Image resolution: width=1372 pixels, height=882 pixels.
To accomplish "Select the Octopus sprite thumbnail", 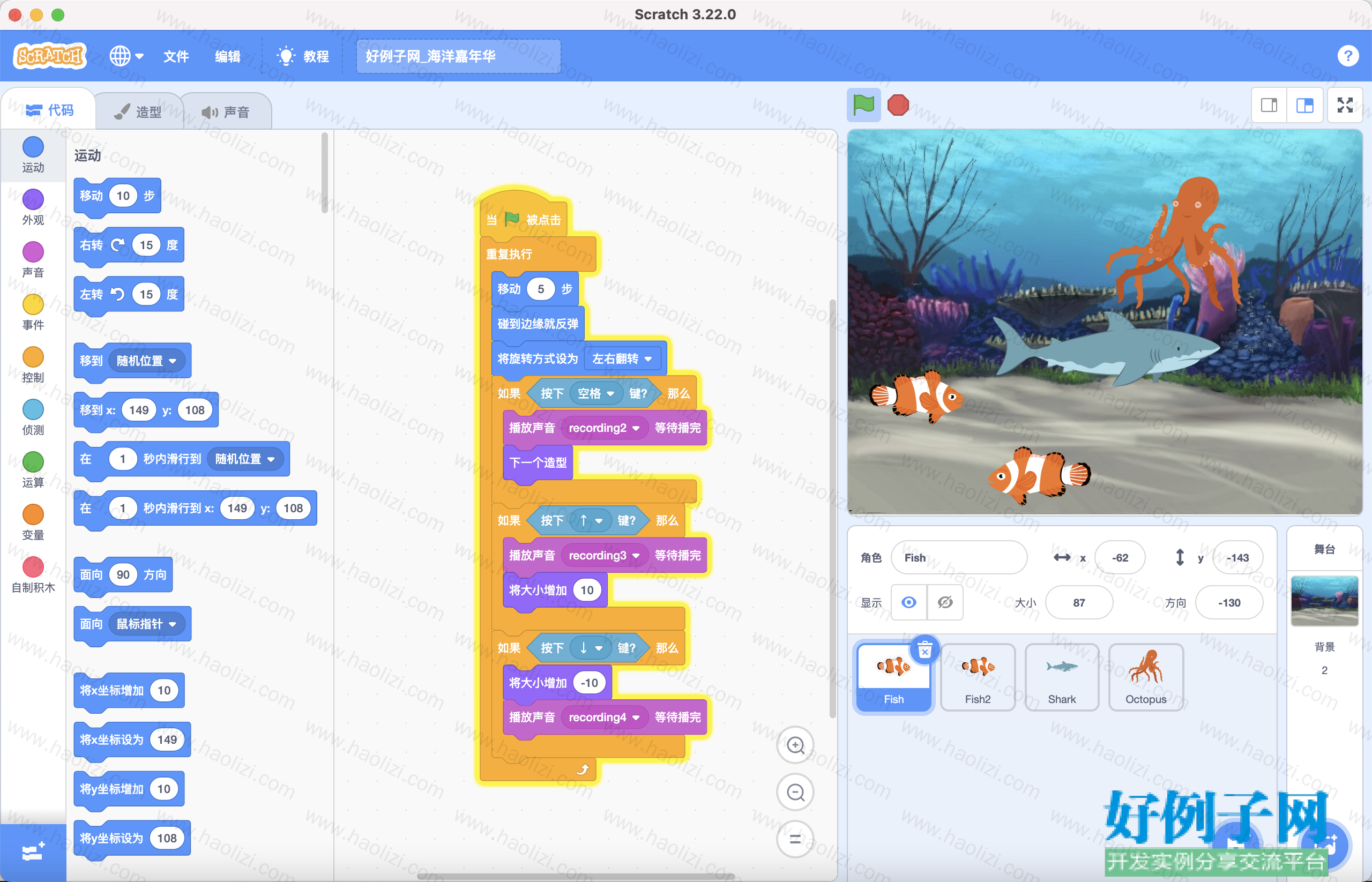I will [x=1145, y=677].
